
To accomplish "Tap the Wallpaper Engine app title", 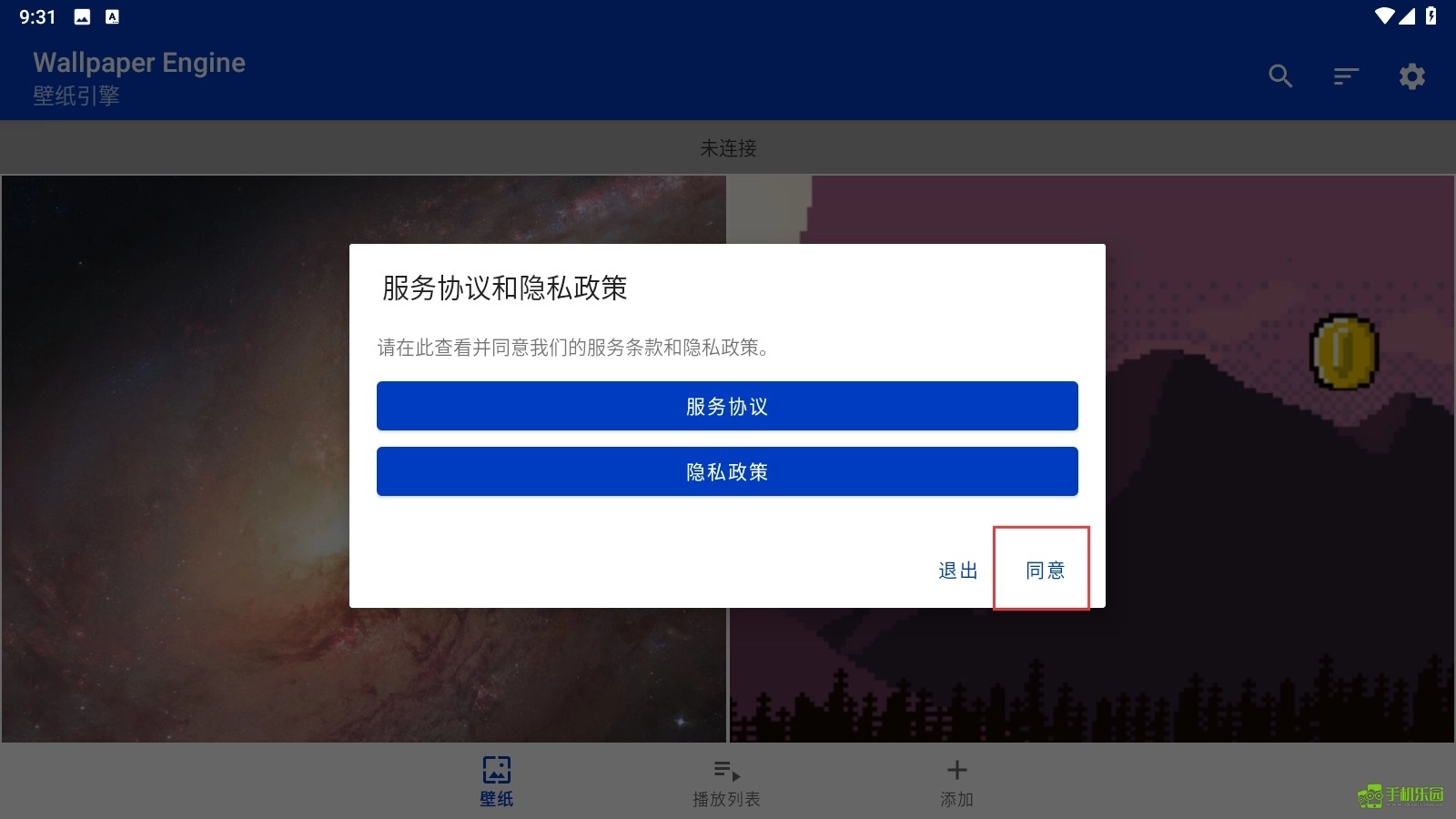I will click(139, 62).
